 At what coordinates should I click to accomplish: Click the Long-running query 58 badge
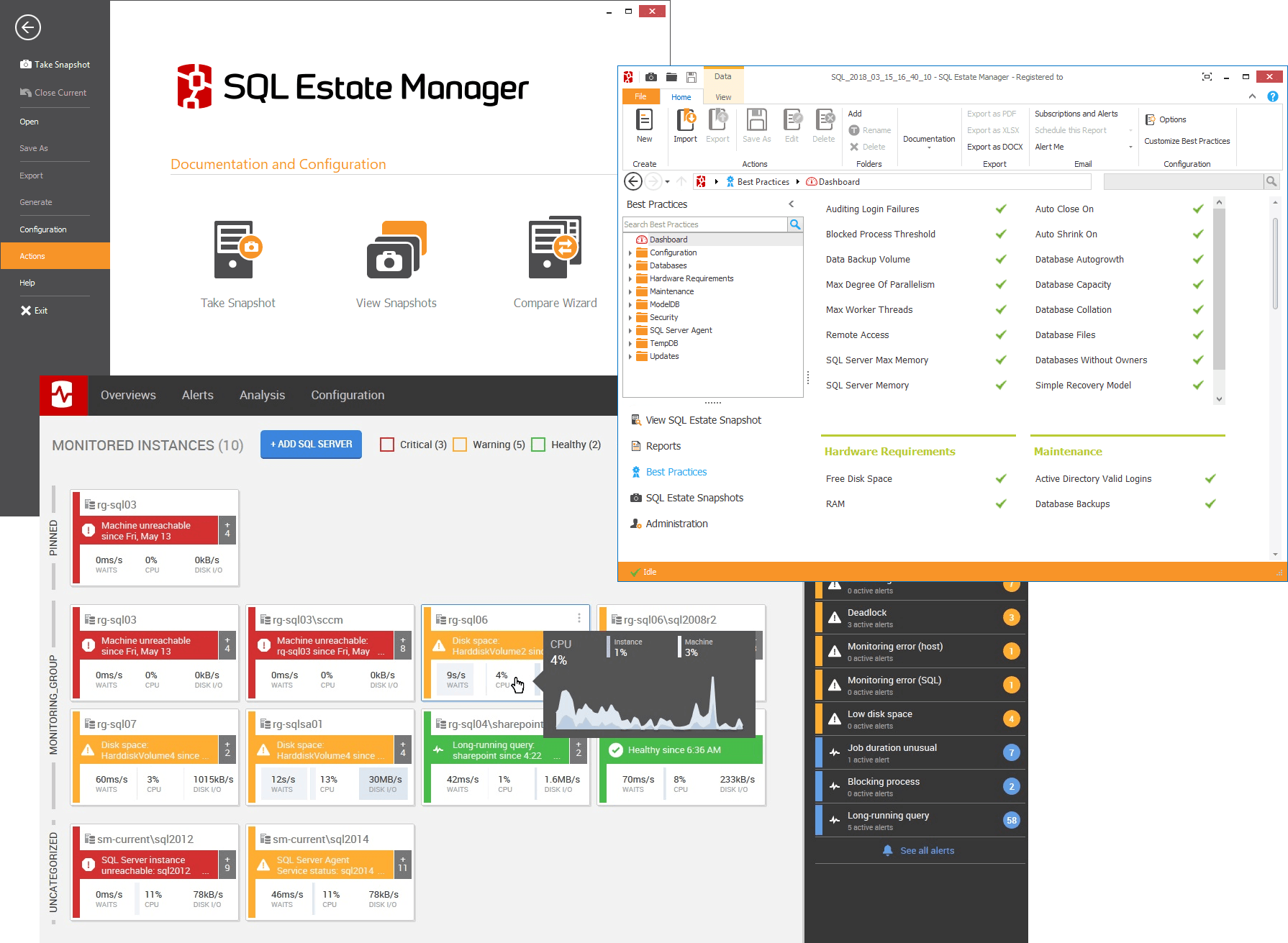pos(1011,820)
